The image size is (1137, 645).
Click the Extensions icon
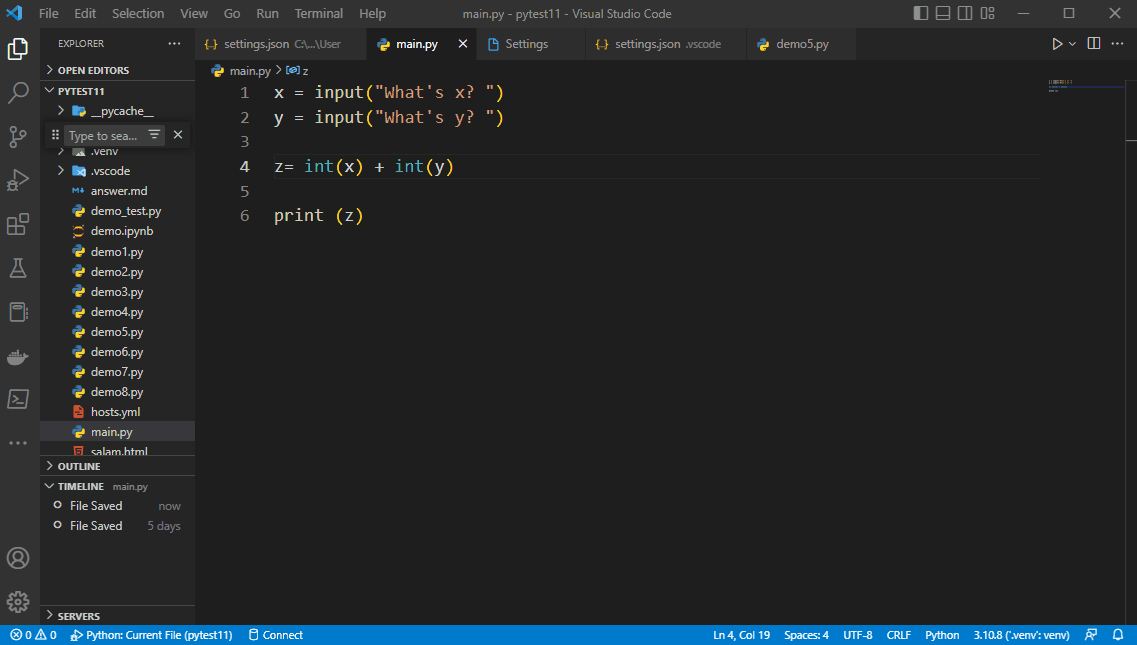pos(18,224)
